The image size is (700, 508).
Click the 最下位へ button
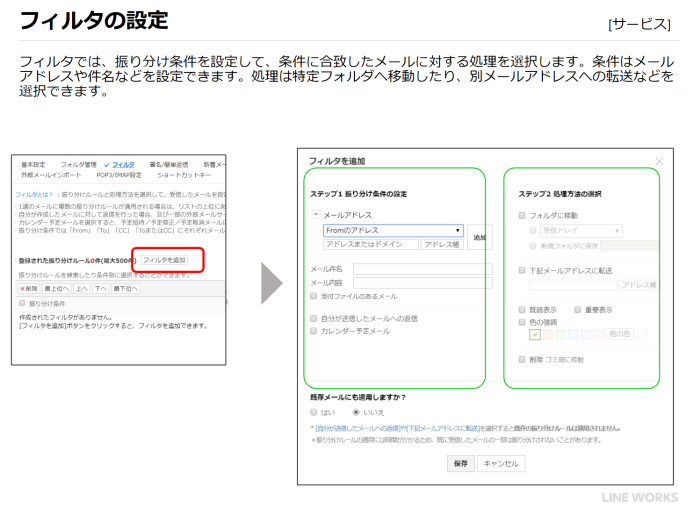(x=125, y=289)
